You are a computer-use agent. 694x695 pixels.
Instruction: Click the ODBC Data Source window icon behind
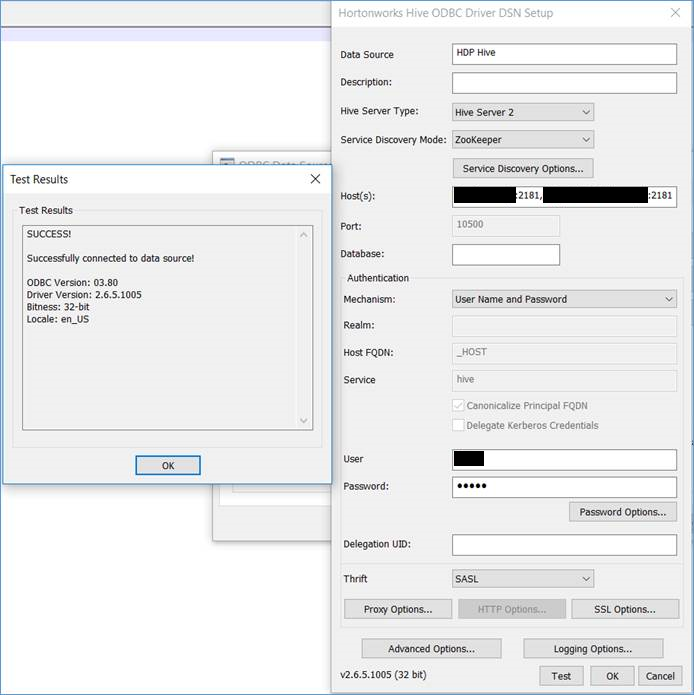coord(227,163)
